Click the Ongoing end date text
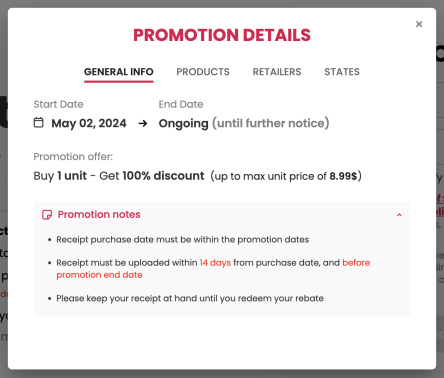This screenshot has height=378, width=444. 183,123
